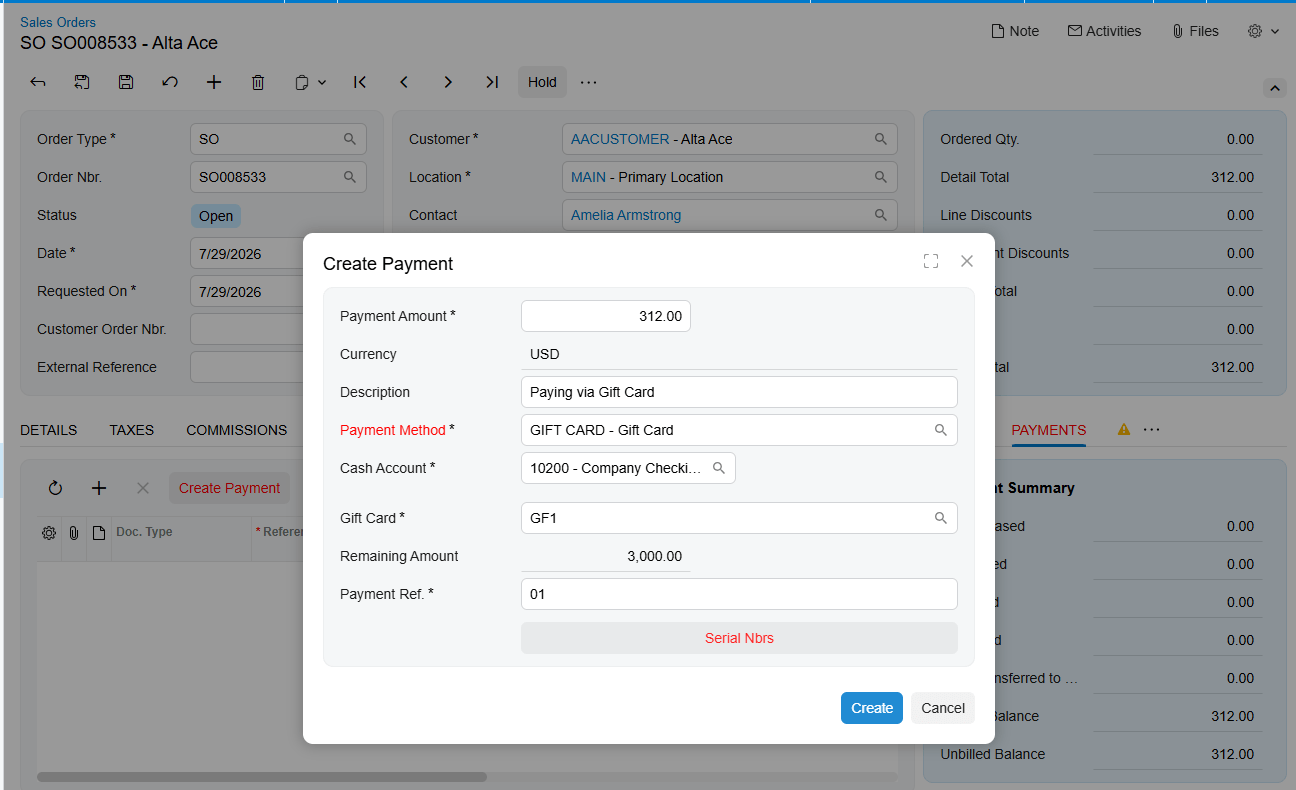Click the USD currency value

(545, 354)
